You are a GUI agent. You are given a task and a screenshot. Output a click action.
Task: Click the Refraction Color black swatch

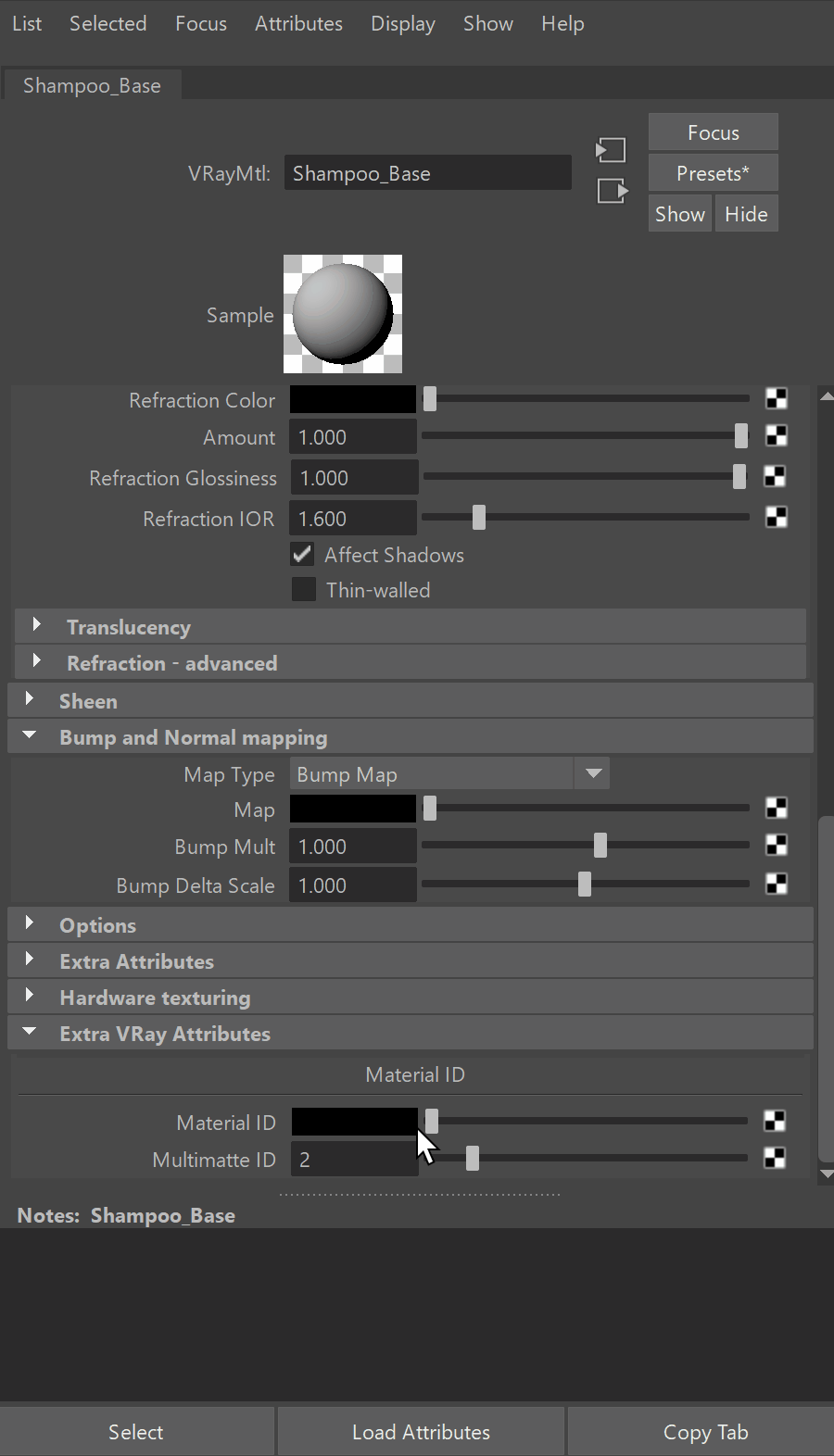pyautogui.click(x=353, y=399)
